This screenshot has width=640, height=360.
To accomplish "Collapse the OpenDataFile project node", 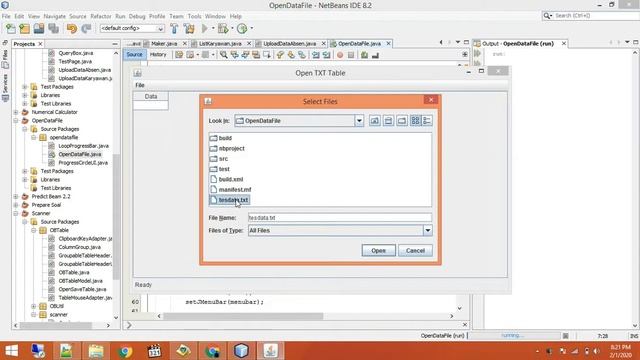I will pyautogui.click(x=16, y=120).
